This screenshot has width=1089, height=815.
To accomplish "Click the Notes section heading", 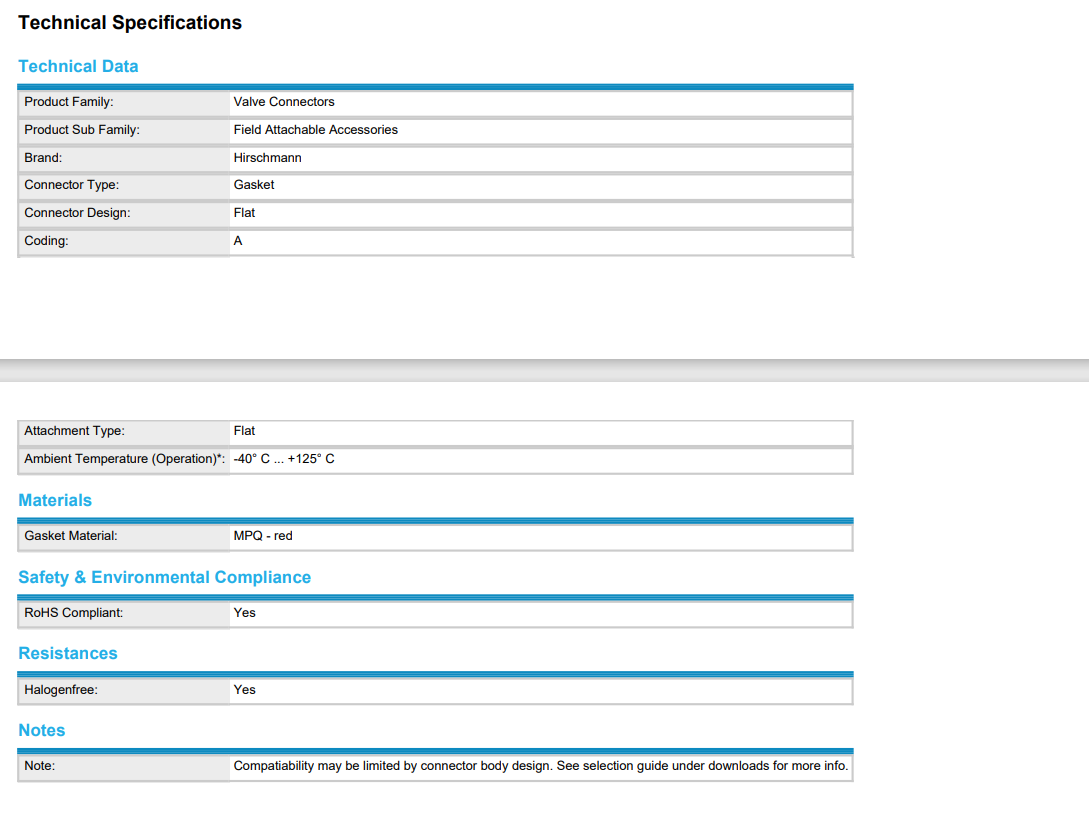I will [x=42, y=730].
